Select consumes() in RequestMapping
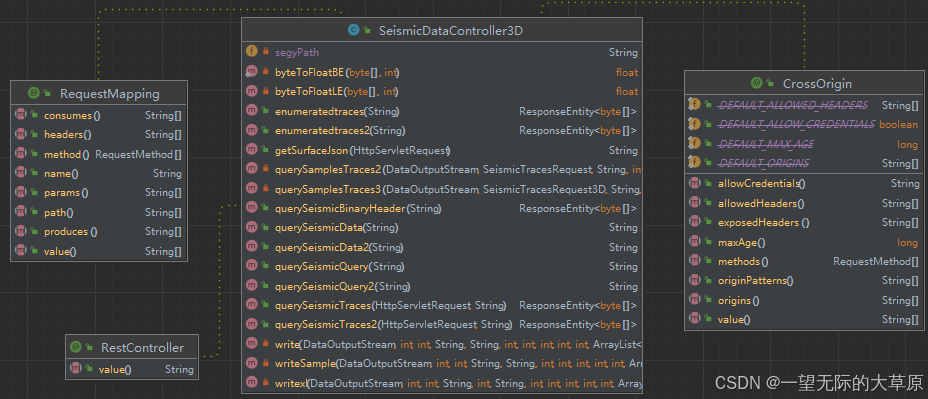Viewport: 928px width, 399px height. (x=99, y=115)
